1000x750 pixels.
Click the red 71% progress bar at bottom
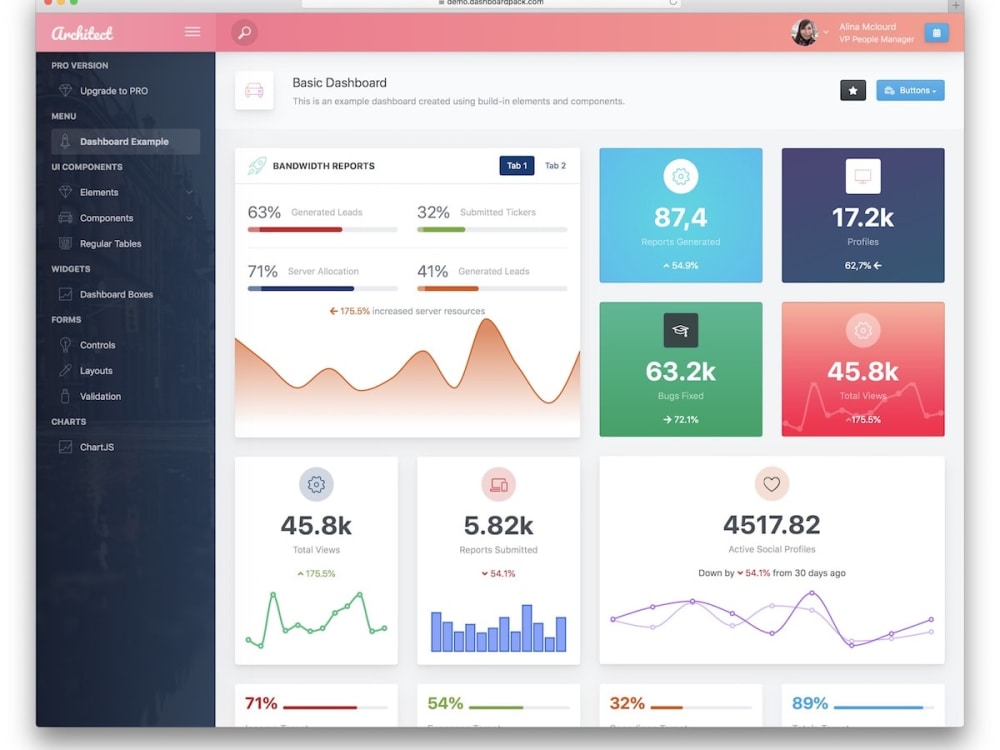tap(335, 707)
